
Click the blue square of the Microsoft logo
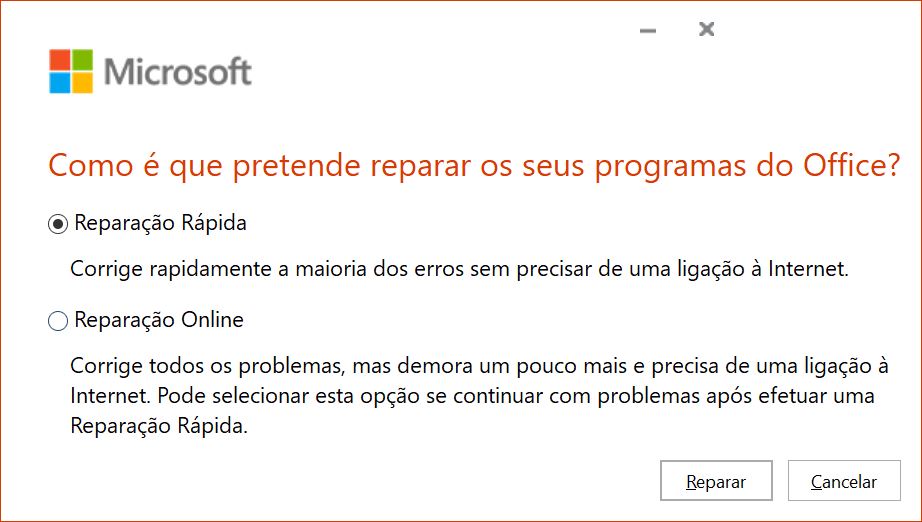(x=59, y=83)
